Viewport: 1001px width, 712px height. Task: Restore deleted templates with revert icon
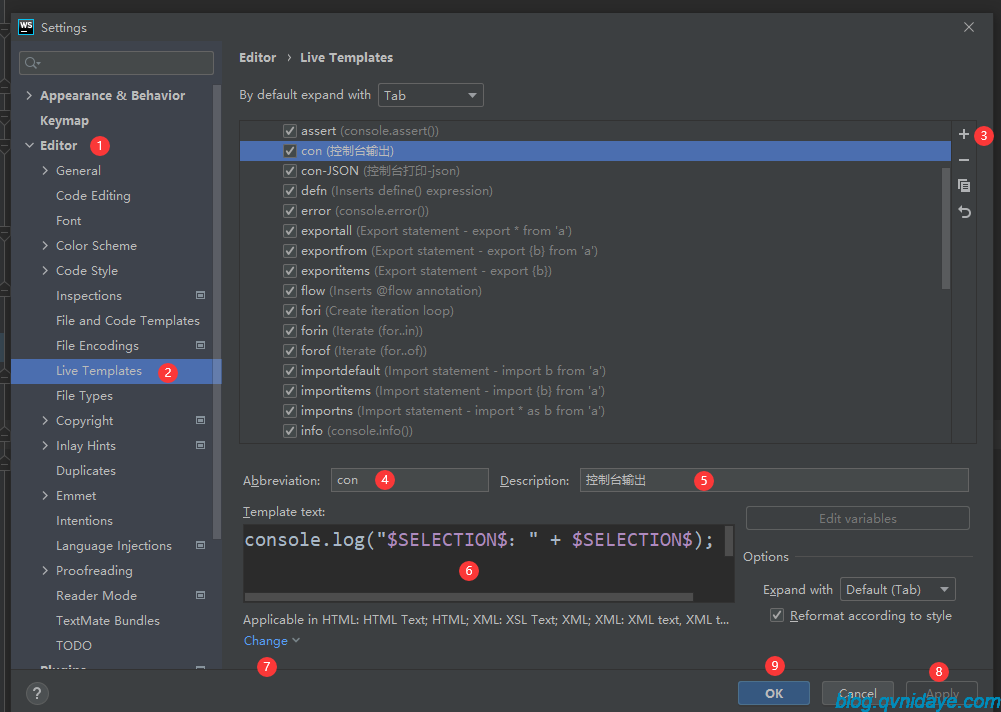coord(964,211)
